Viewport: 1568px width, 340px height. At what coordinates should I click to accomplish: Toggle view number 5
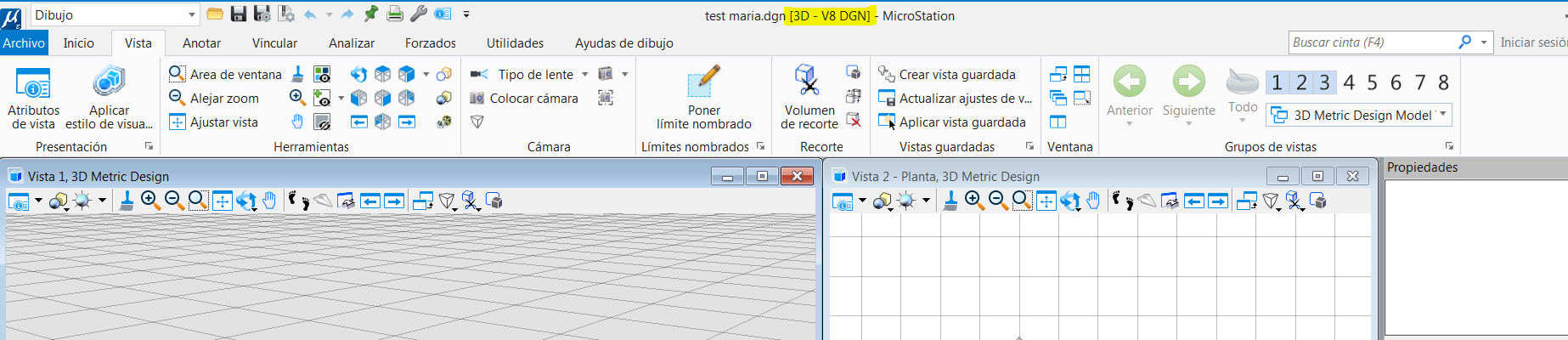(1372, 82)
